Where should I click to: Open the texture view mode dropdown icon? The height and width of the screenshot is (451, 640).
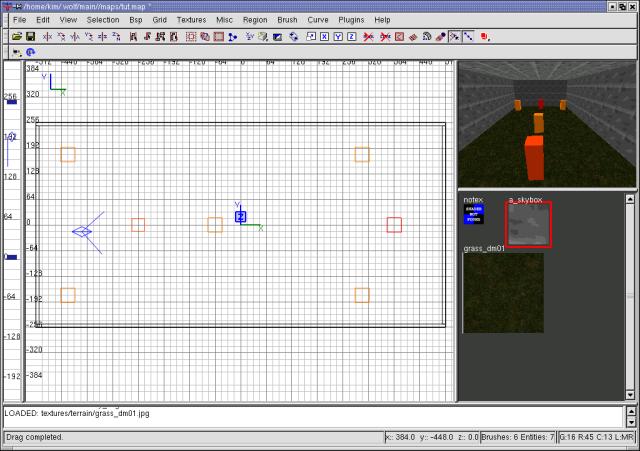(263, 37)
